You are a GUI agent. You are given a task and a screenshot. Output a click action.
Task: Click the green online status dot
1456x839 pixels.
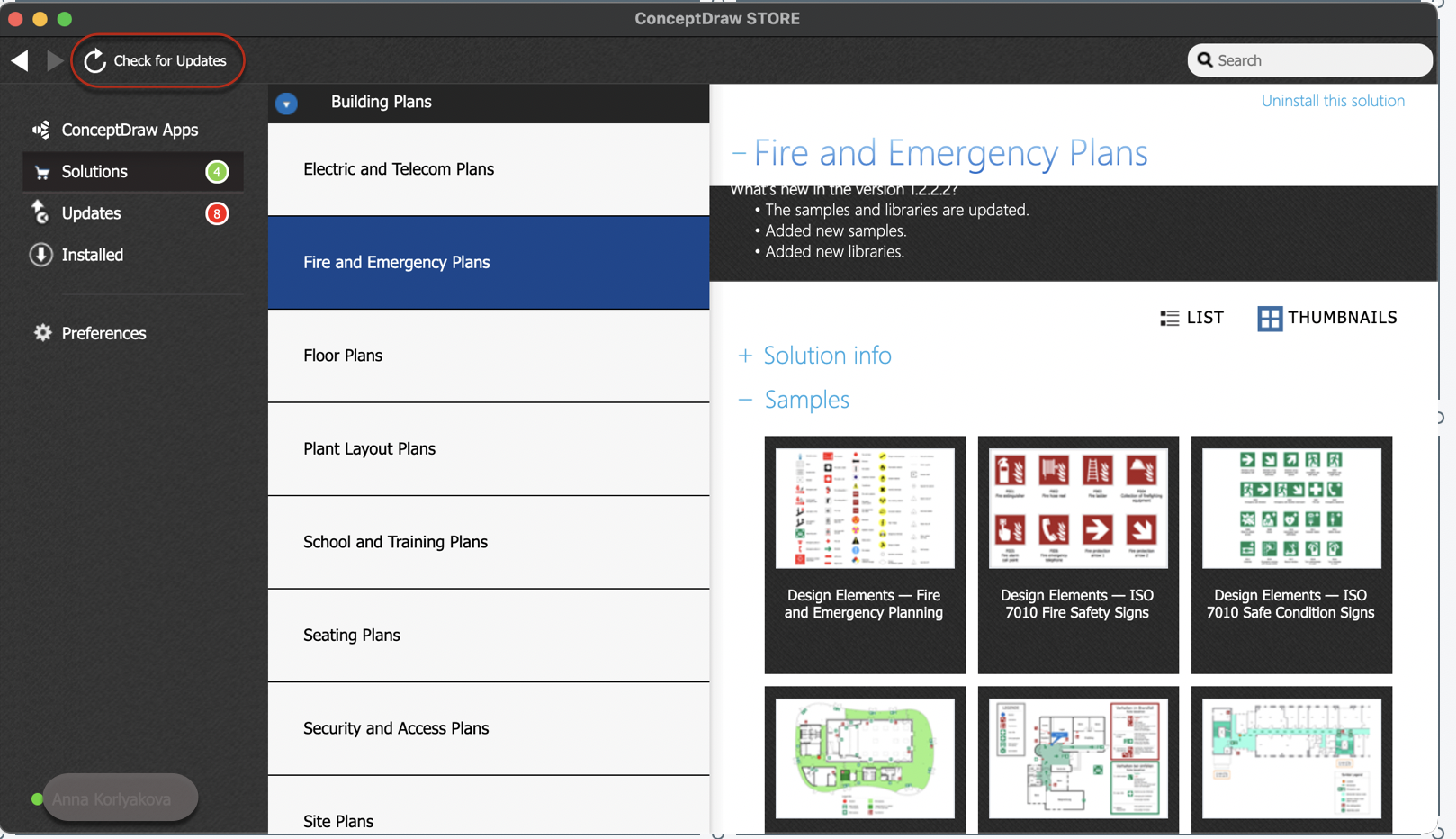(x=37, y=798)
